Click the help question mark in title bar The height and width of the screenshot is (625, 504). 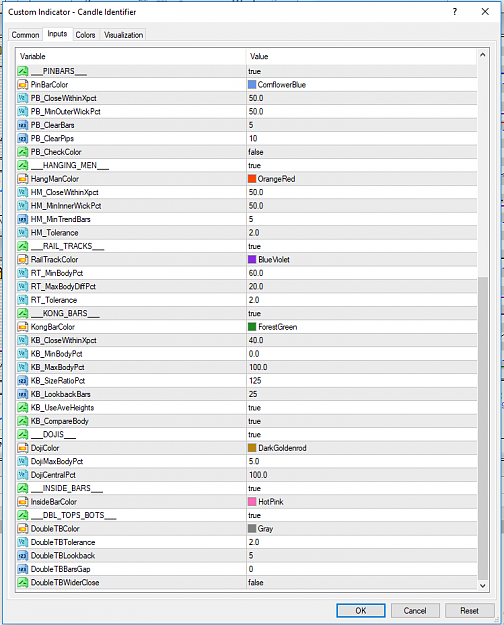click(455, 12)
